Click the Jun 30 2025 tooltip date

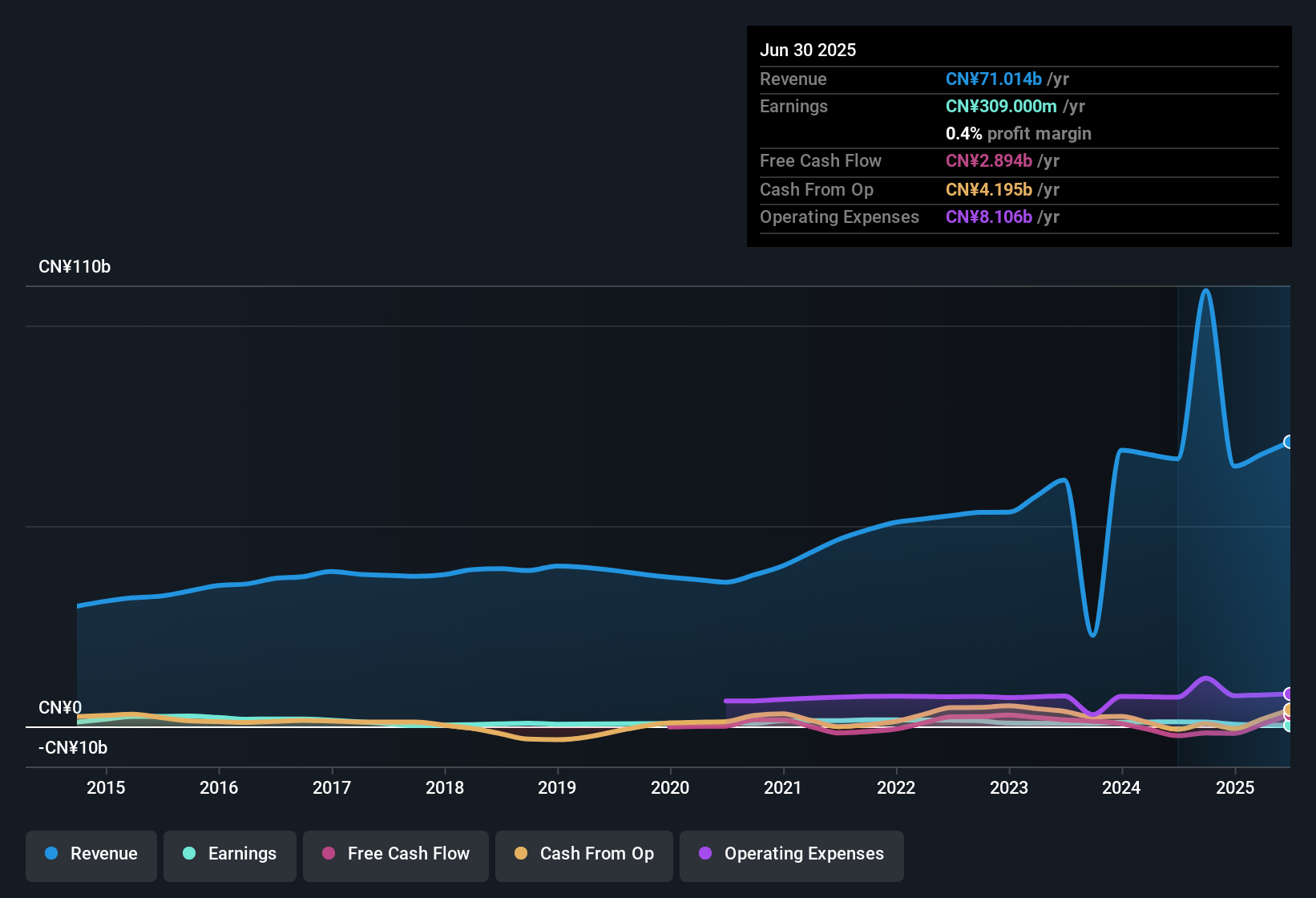808,50
